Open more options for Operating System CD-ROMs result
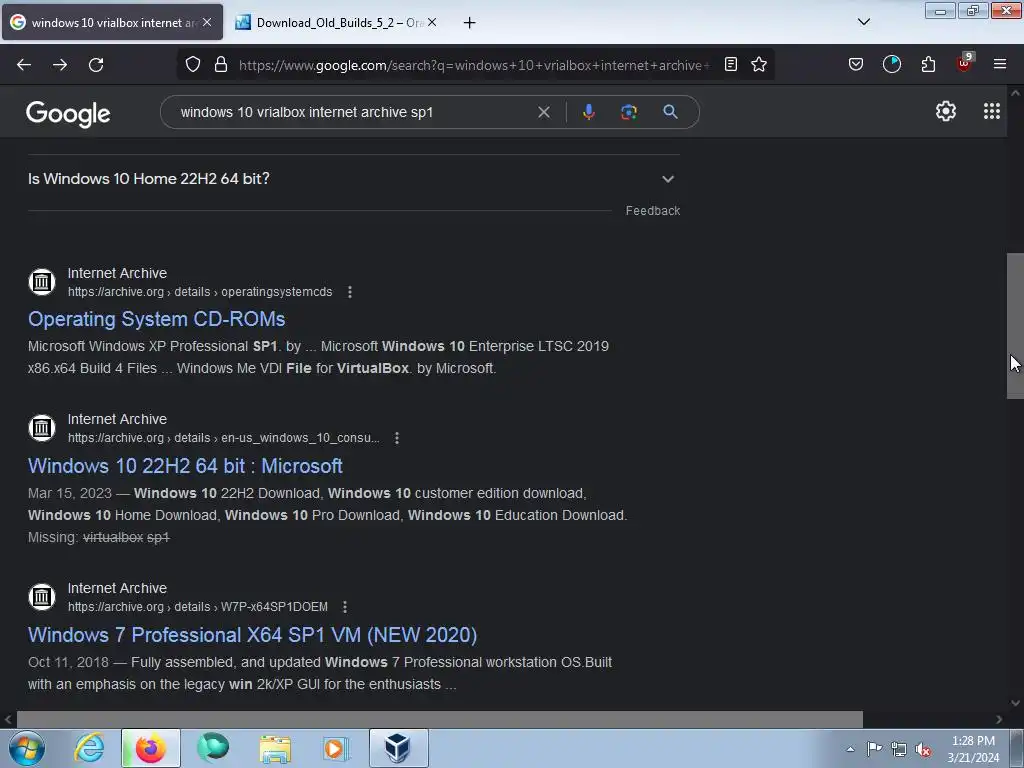Image resolution: width=1024 pixels, height=768 pixels. tap(350, 292)
